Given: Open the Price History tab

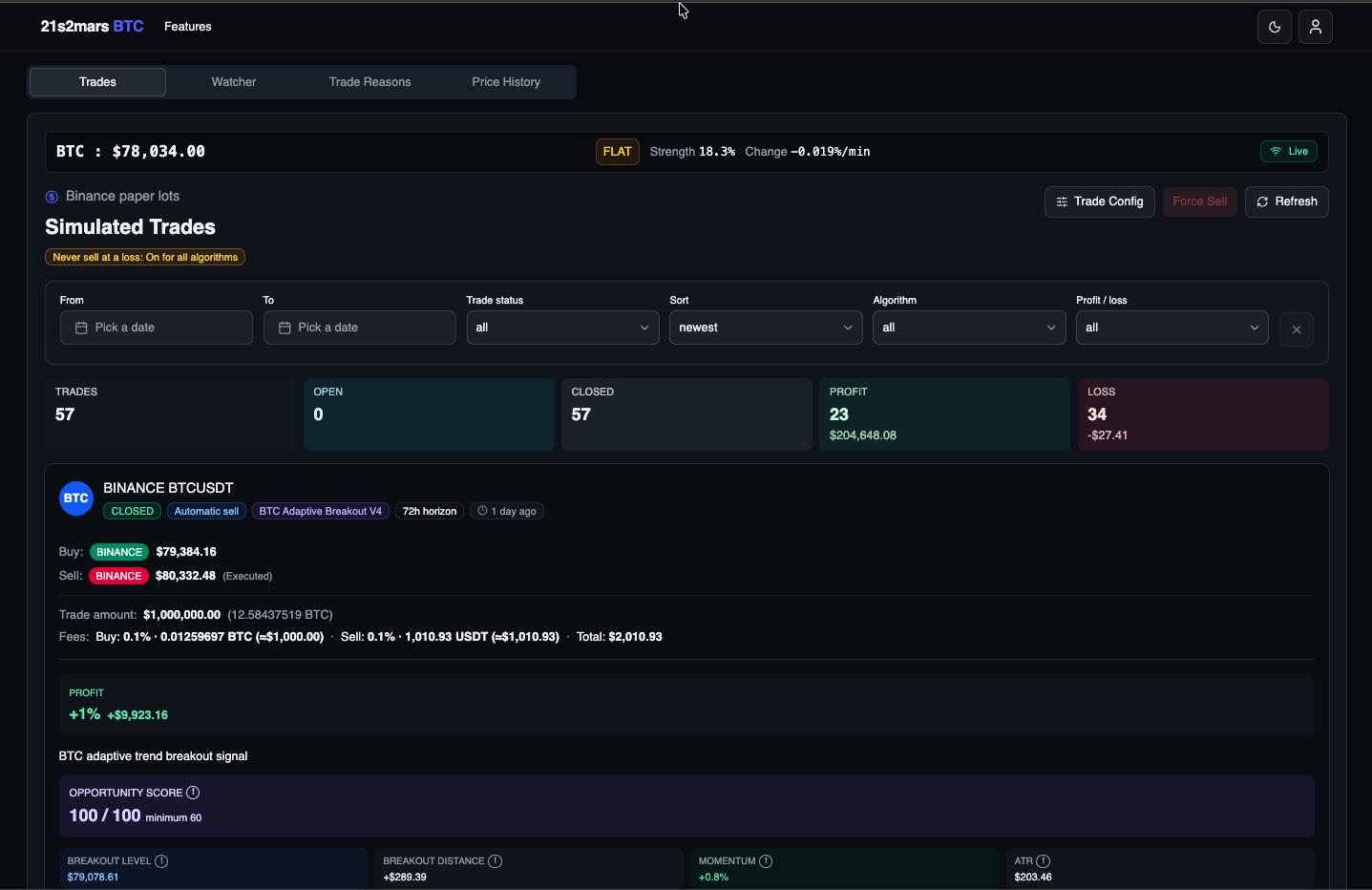Looking at the screenshot, I should pyautogui.click(x=506, y=82).
